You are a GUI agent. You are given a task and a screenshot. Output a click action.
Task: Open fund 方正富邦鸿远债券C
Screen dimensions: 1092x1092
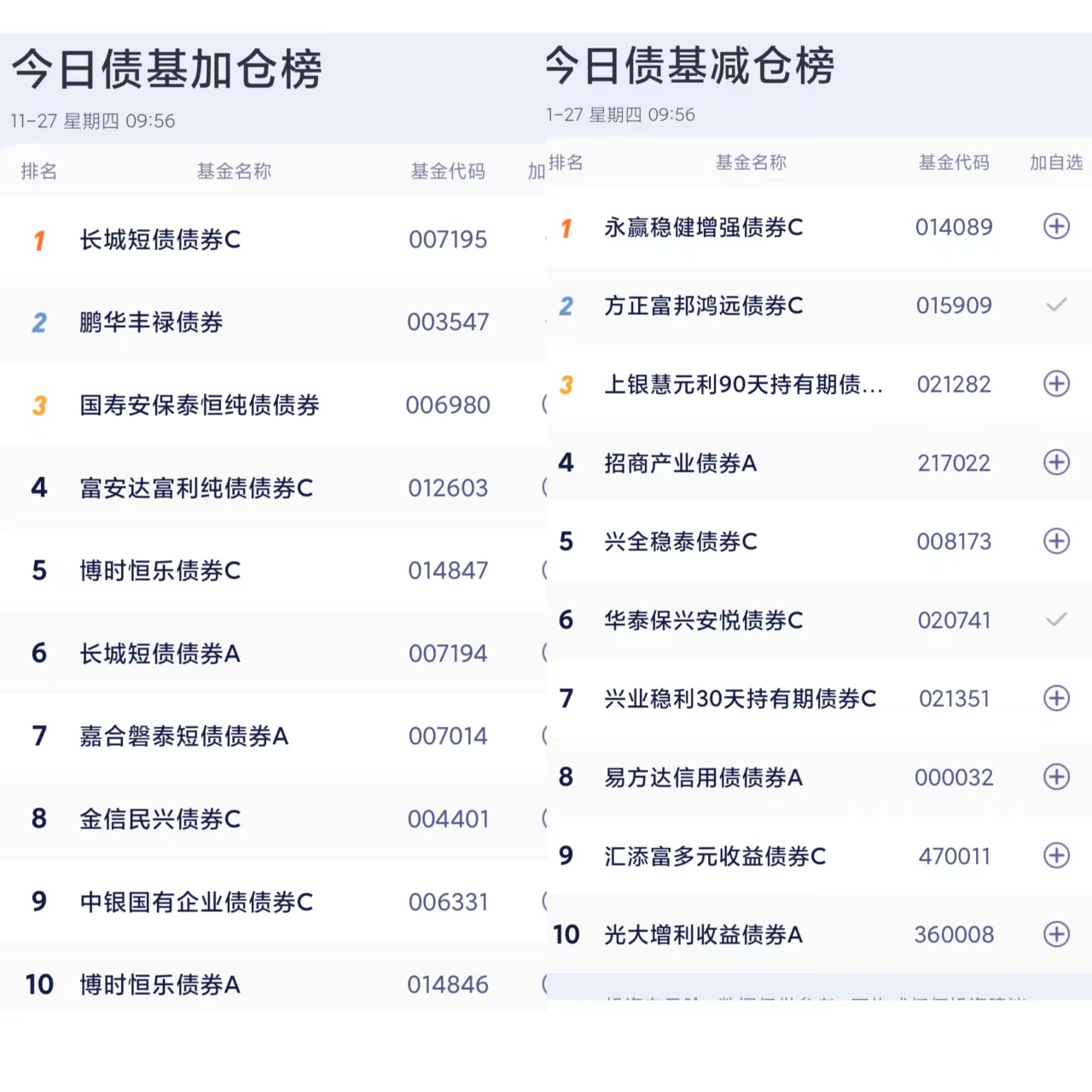704,305
